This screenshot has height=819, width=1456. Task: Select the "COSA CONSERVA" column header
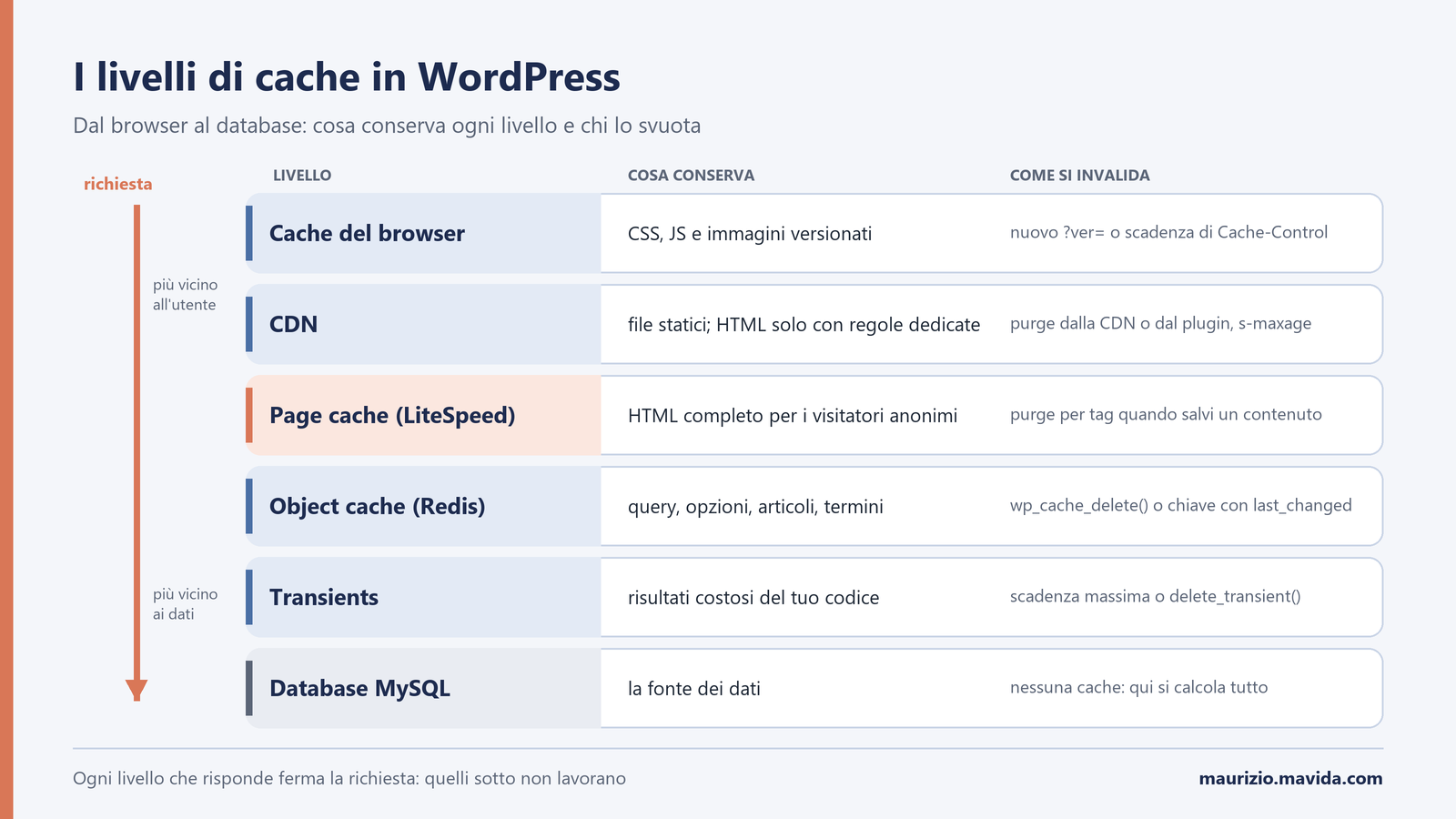691,176
